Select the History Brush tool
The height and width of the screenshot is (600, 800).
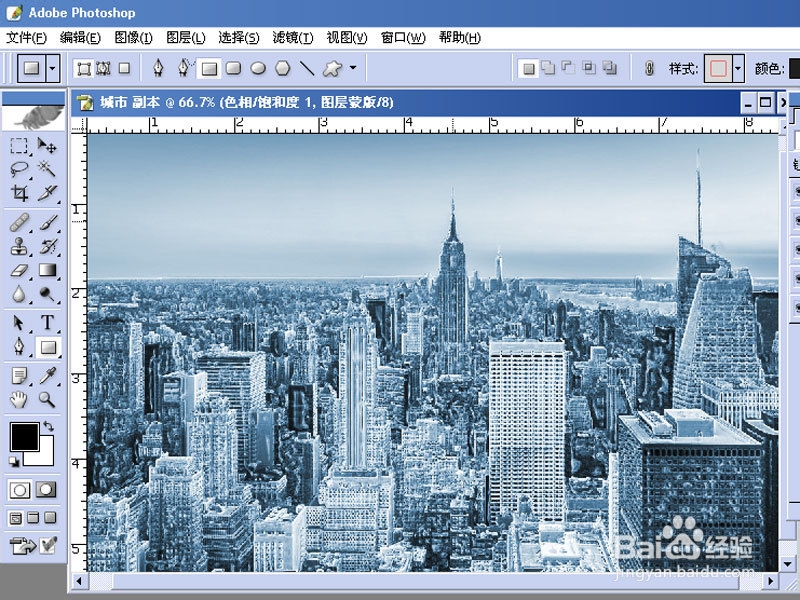pyautogui.click(x=47, y=246)
